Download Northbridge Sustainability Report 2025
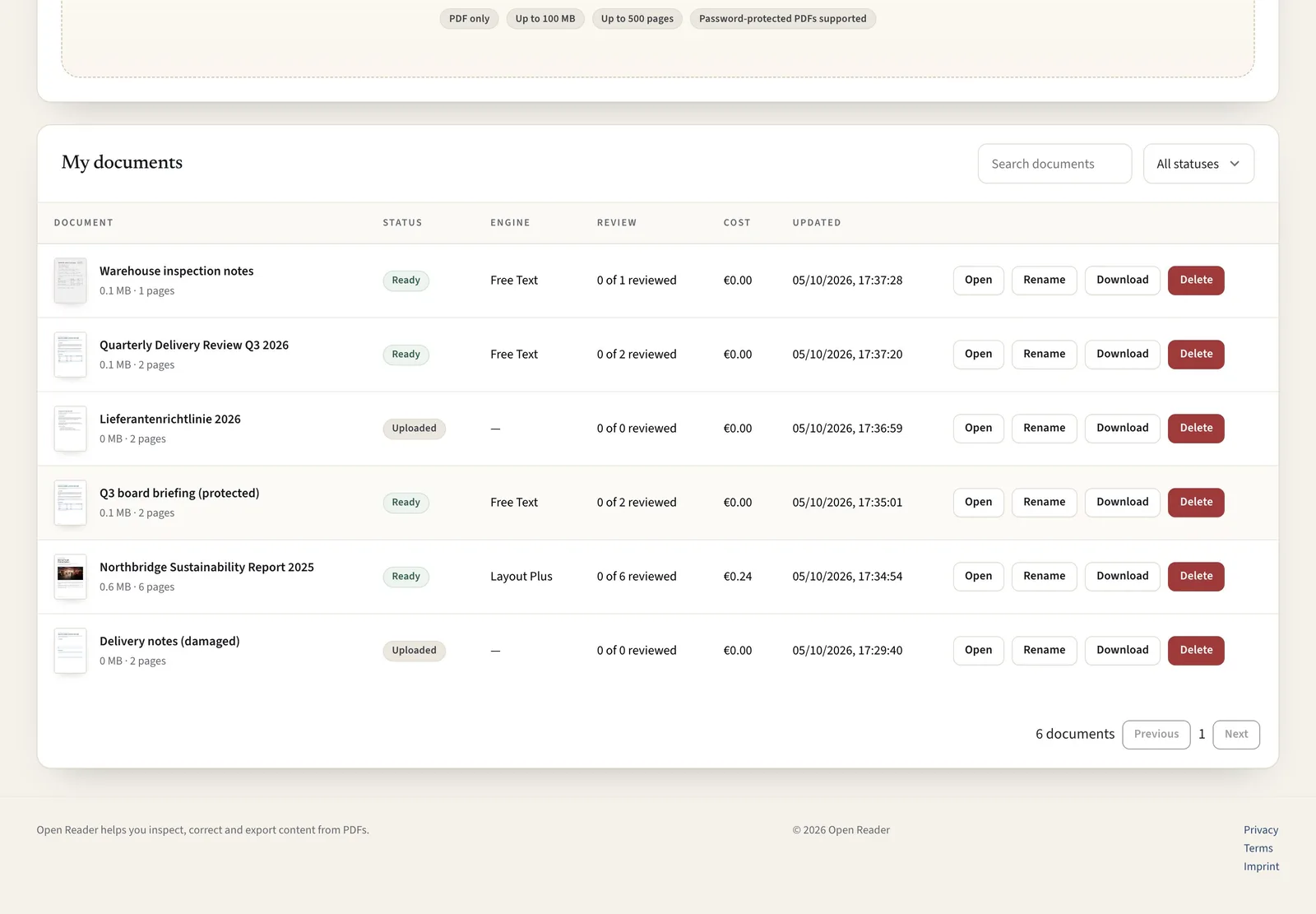 (1122, 576)
